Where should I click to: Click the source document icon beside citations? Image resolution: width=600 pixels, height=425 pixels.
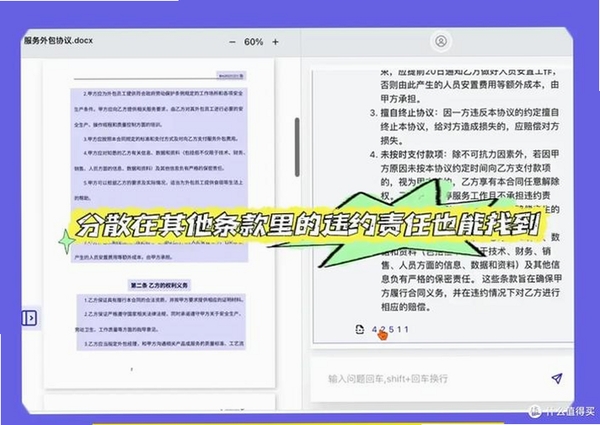360,329
